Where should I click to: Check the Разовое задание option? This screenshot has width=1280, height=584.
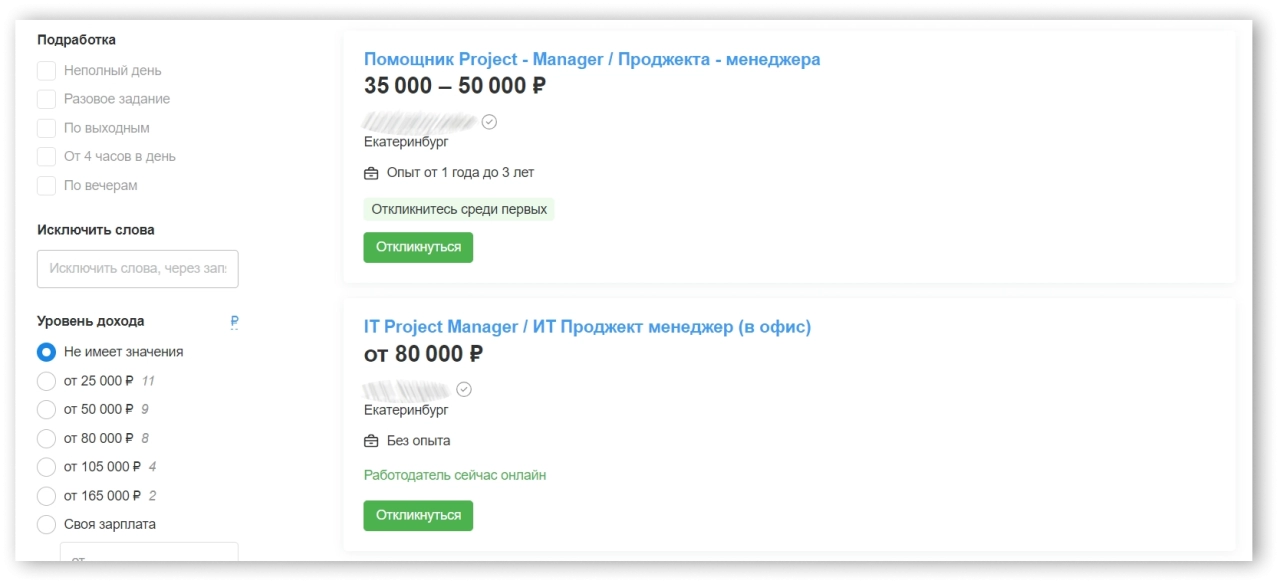pos(46,99)
